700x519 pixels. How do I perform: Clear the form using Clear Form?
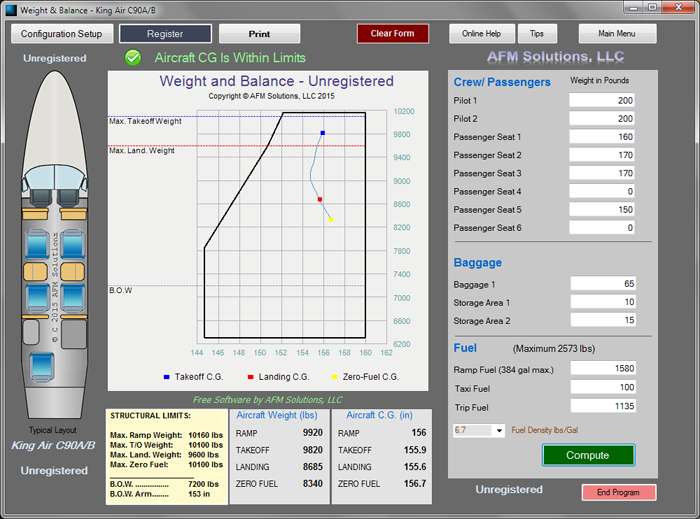click(392, 33)
